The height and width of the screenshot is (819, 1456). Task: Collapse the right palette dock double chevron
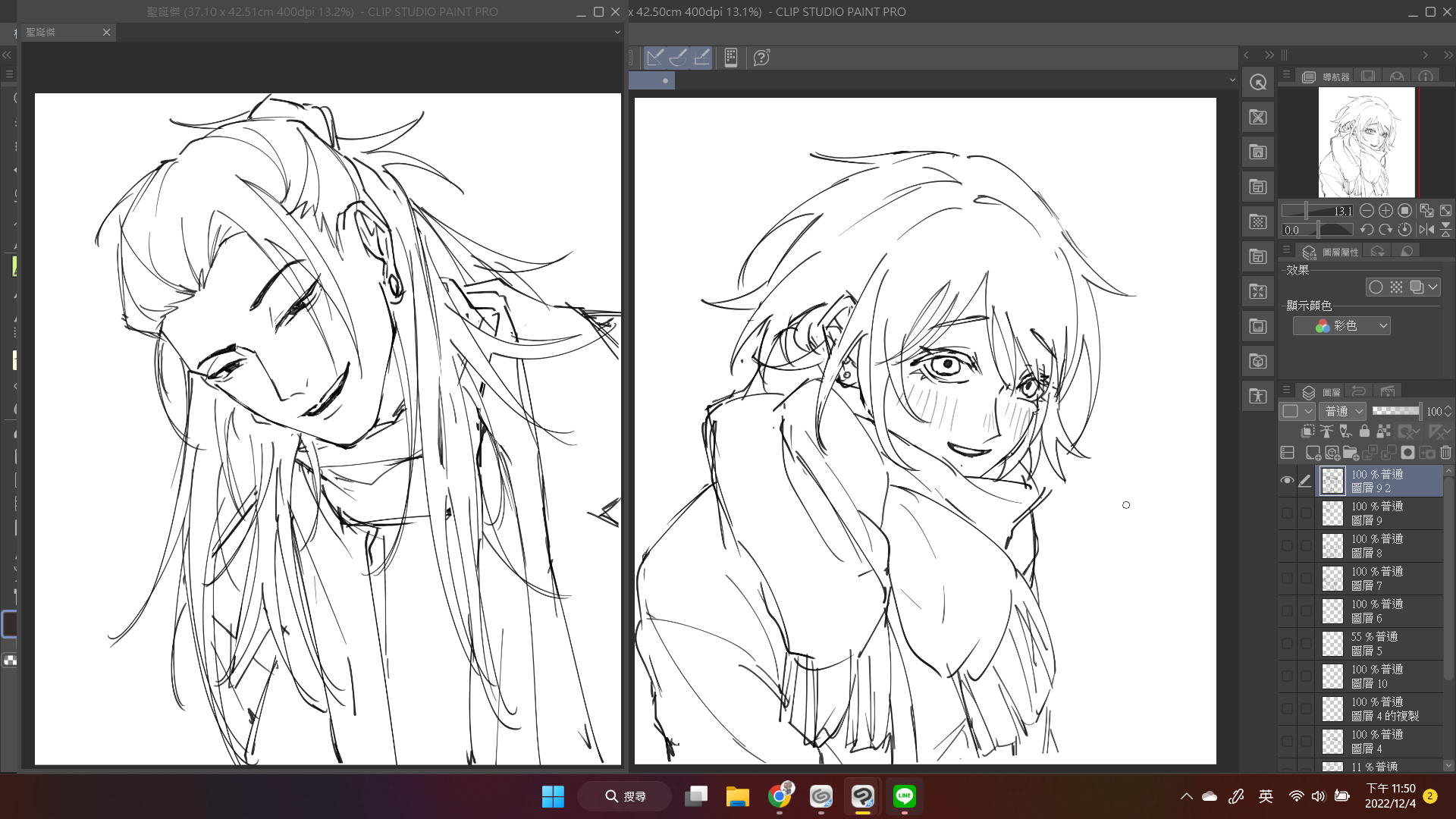pyautogui.click(x=1448, y=55)
